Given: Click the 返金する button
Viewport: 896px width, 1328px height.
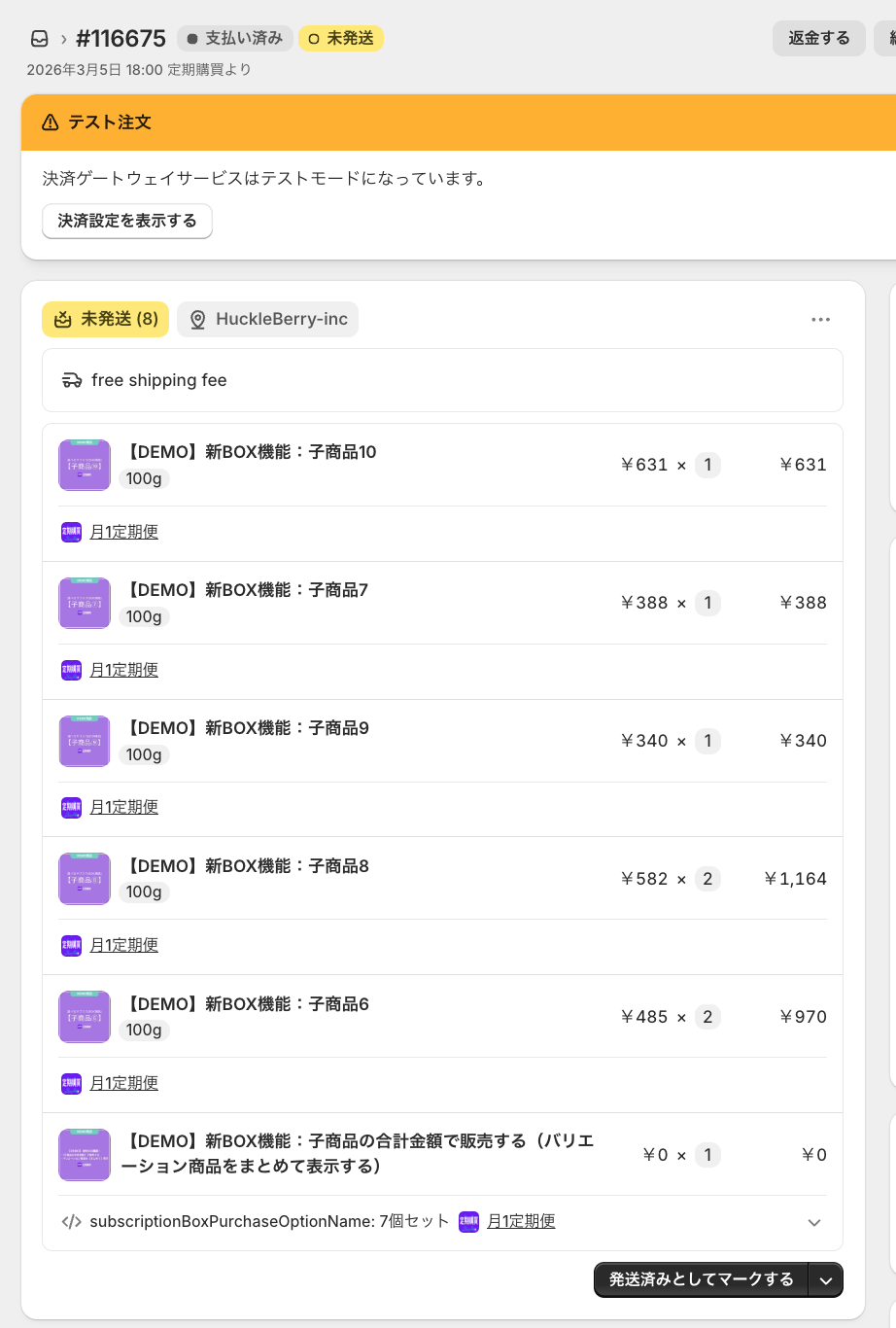Looking at the screenshot, I should point(819,38).
